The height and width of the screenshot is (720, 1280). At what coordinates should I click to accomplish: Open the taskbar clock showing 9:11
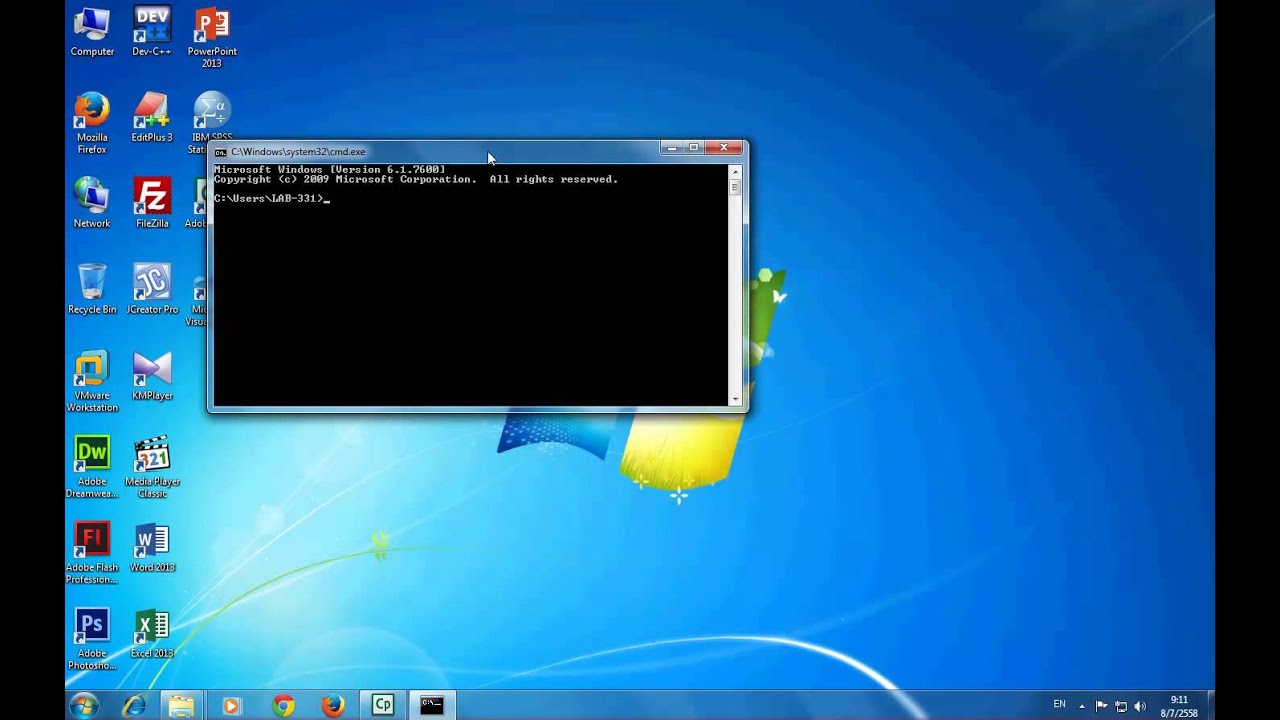coord(1180,706)
